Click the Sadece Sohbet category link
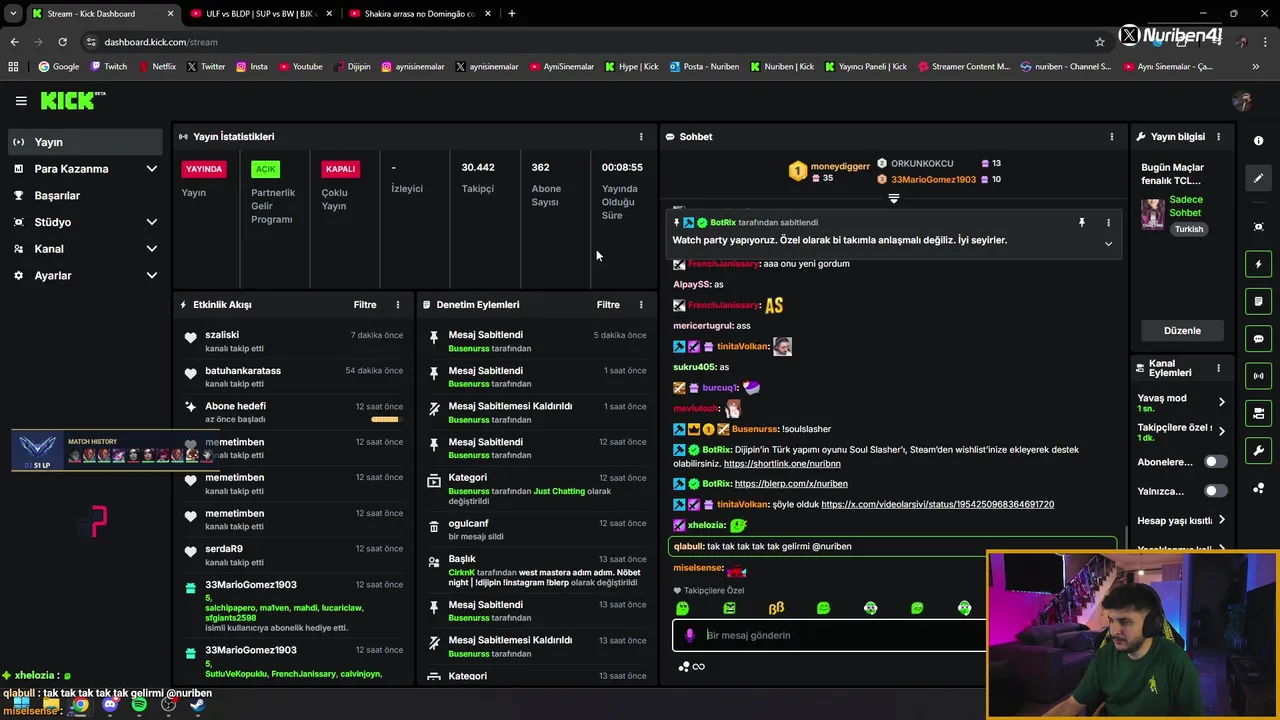 1186,206
